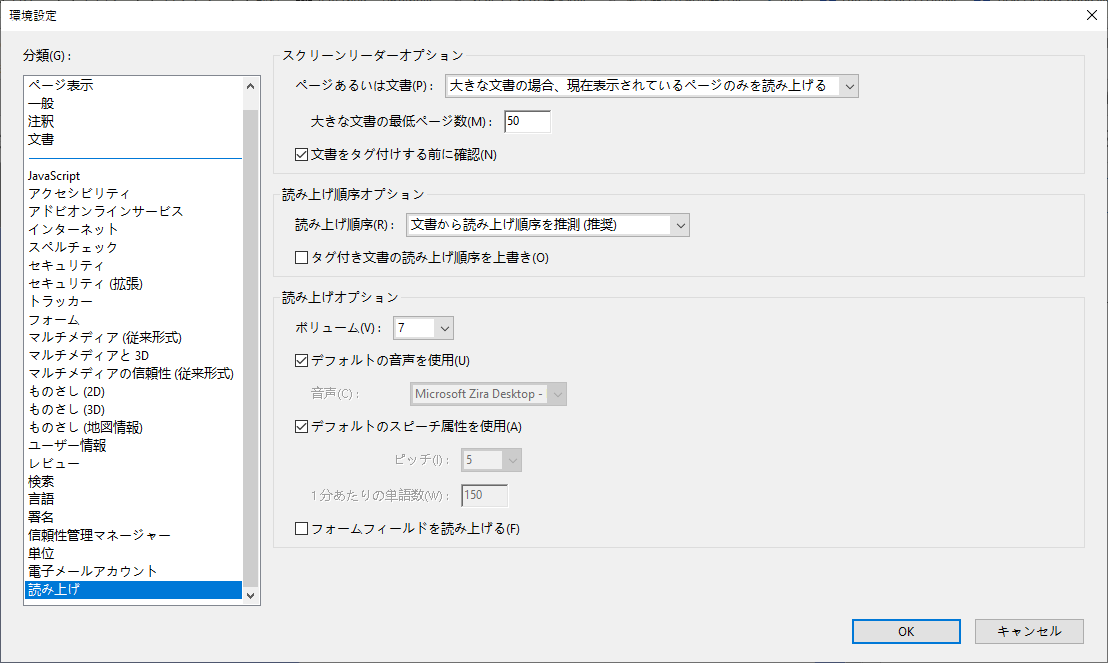The height and width of the screenshot is (663, 1108).
Task: Click the OK button
Action: pos(905,631)
